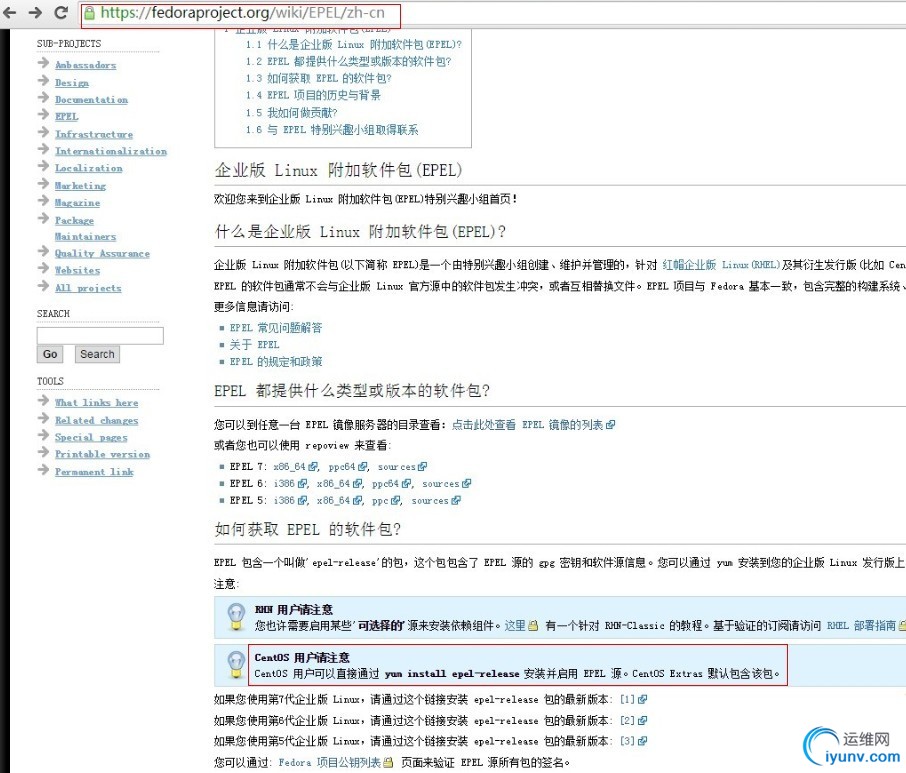Open epel-release link [3]

coord(633,741)
